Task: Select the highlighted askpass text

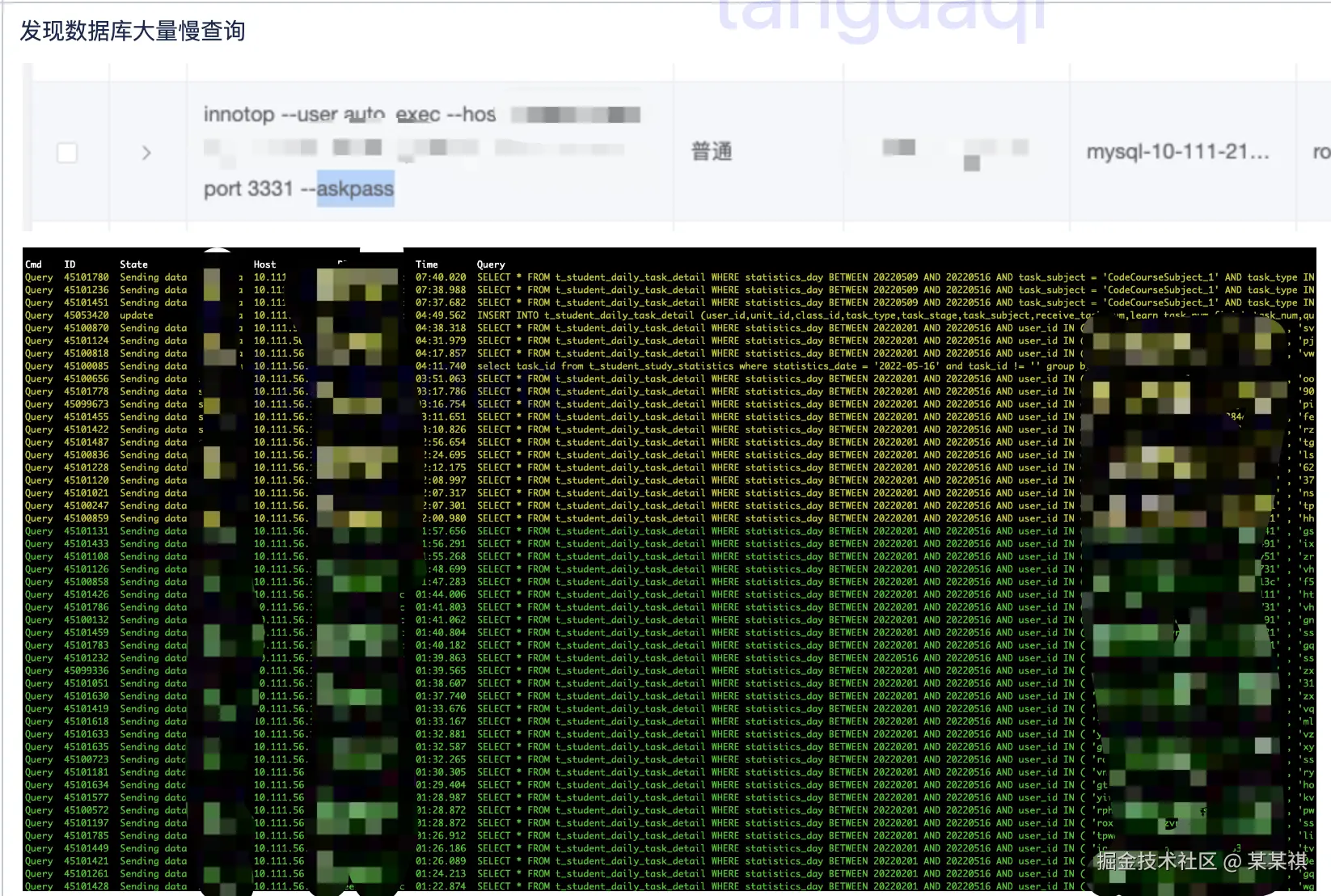Action: 355,188
